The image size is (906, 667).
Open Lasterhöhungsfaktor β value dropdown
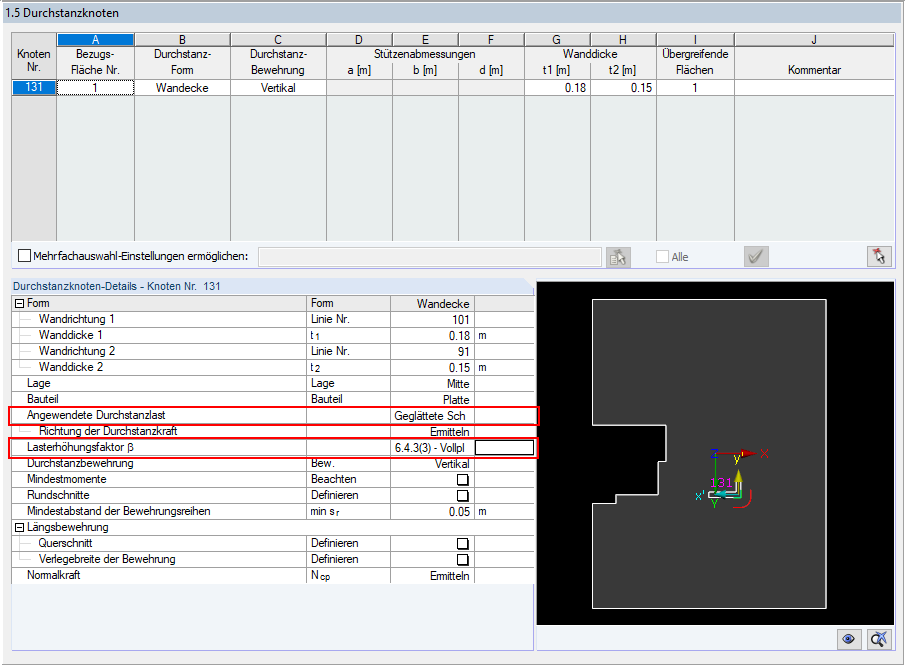coord(432,447)
